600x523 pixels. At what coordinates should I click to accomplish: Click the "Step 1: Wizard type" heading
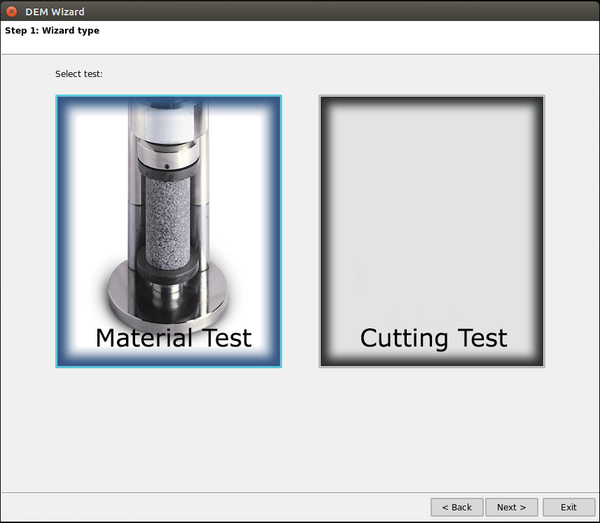(52, 31)
